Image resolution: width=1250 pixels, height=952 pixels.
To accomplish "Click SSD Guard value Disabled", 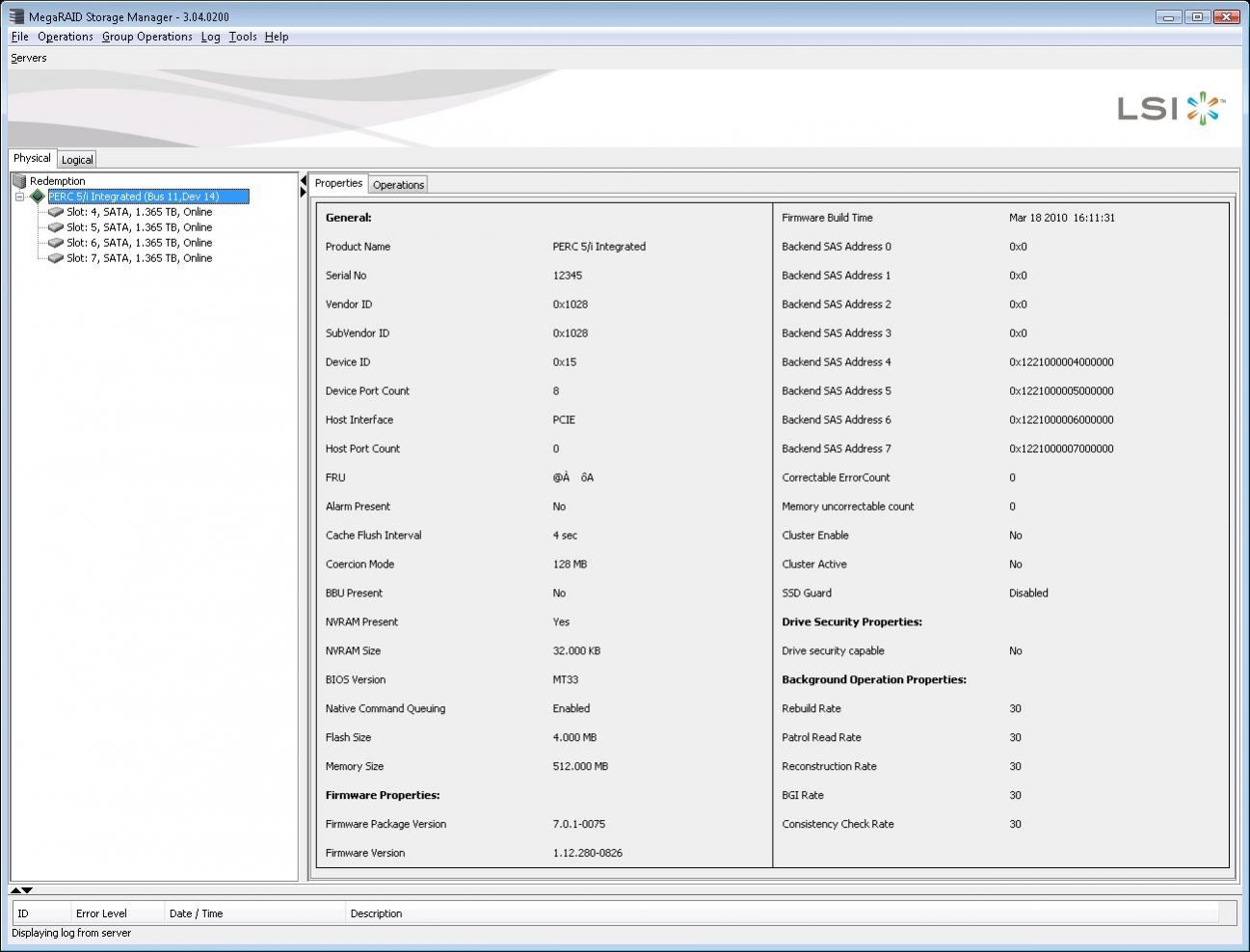I will [x=1028, y=593].
